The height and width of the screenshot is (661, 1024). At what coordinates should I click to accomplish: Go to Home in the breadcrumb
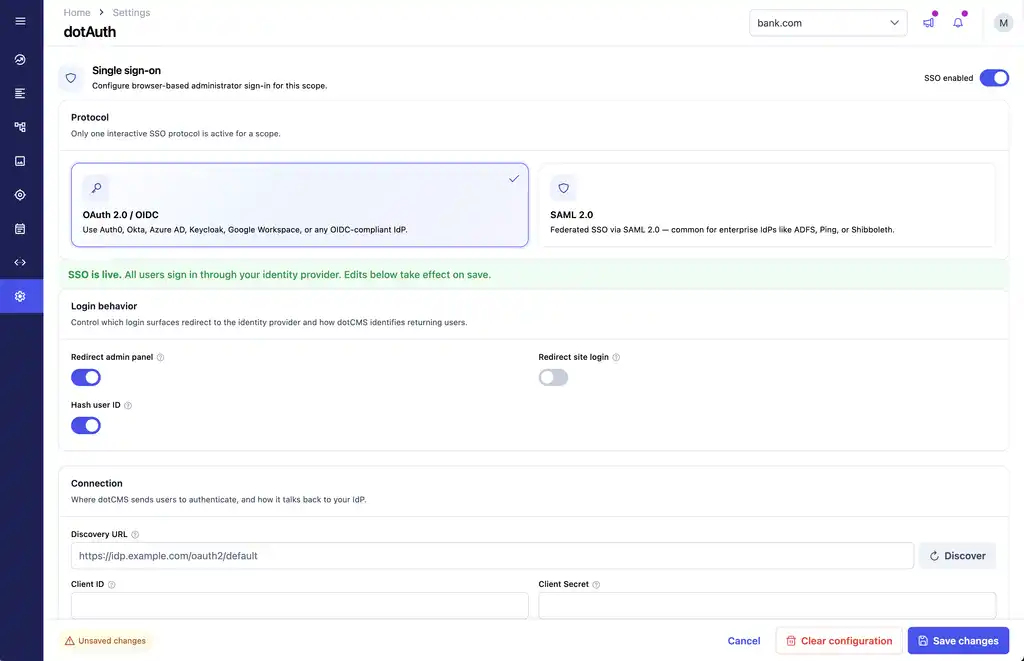(x=77, y=12)
